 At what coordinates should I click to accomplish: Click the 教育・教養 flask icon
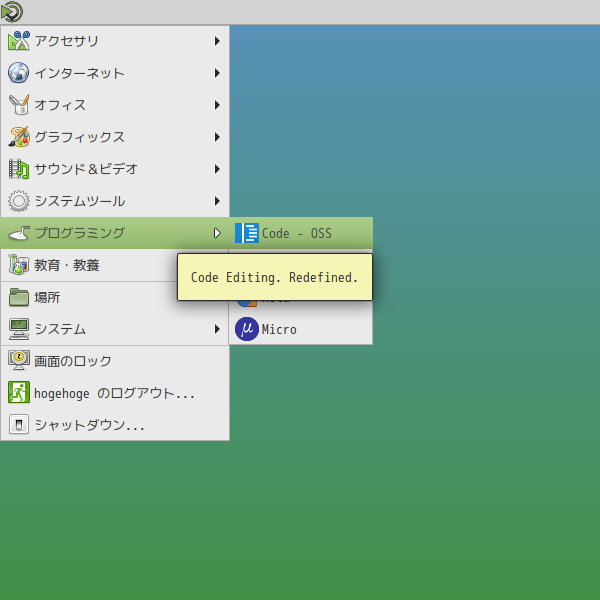tap(19, 265)
